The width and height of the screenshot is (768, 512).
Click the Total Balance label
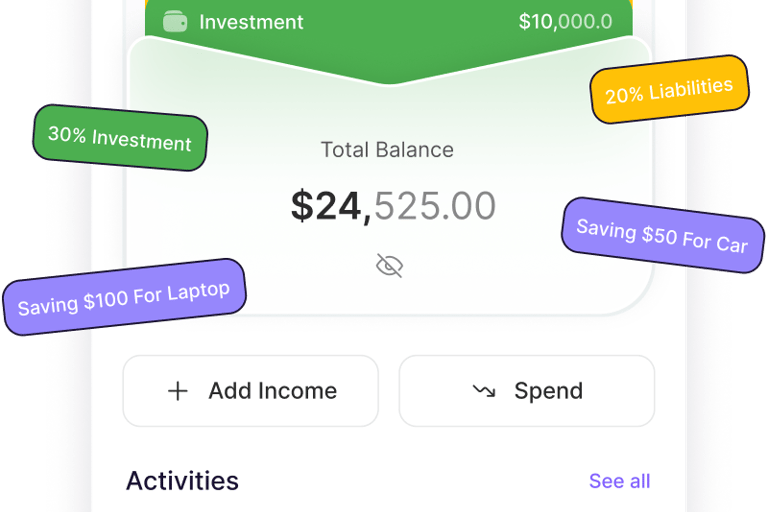387,150
